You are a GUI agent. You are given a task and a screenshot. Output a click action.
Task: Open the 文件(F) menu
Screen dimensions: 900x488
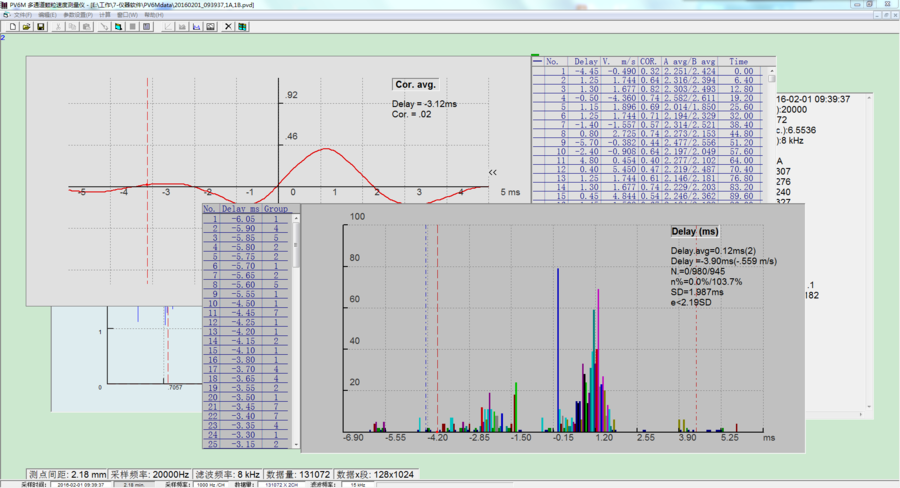click(22, 15)
